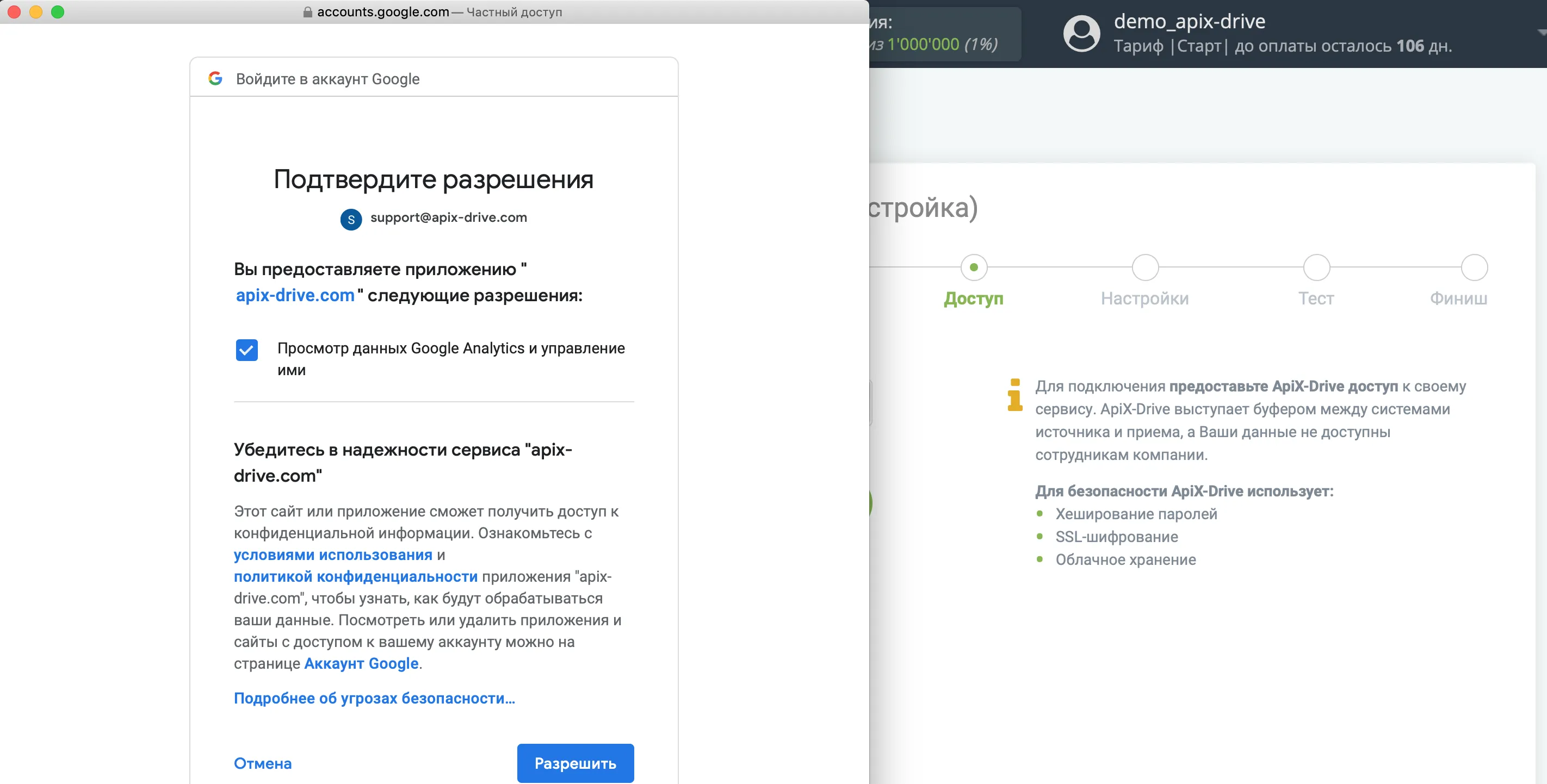Click the SSL-шифрование list item

(1116, 537)
